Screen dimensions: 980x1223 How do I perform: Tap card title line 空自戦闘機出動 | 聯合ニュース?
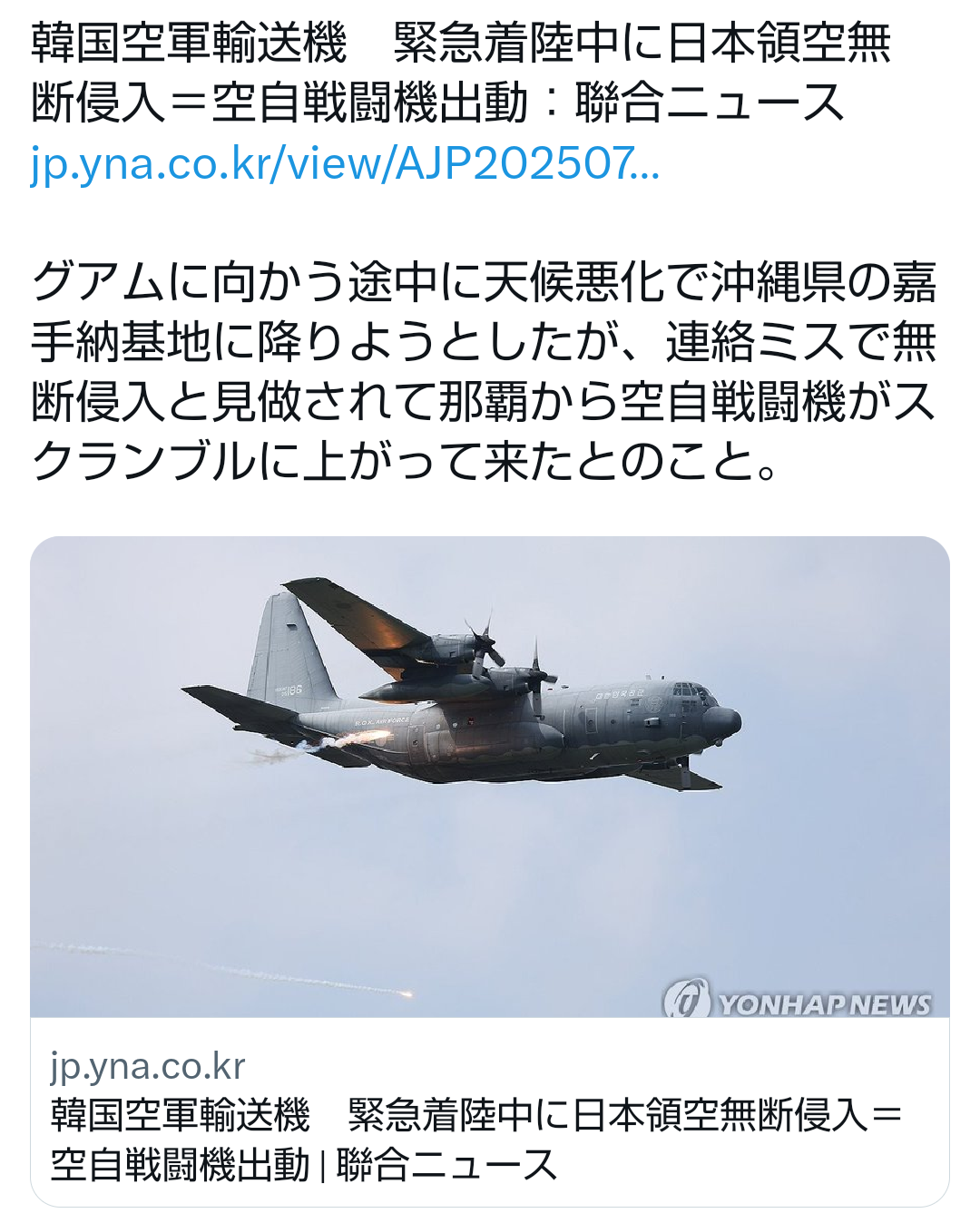pos(303,1164)
